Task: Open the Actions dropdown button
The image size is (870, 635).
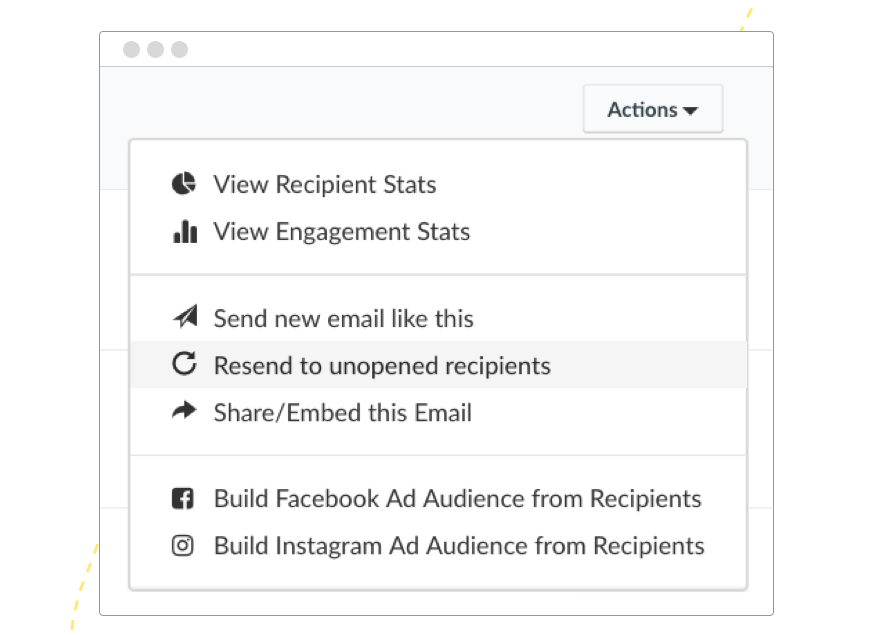Action: 652,109
